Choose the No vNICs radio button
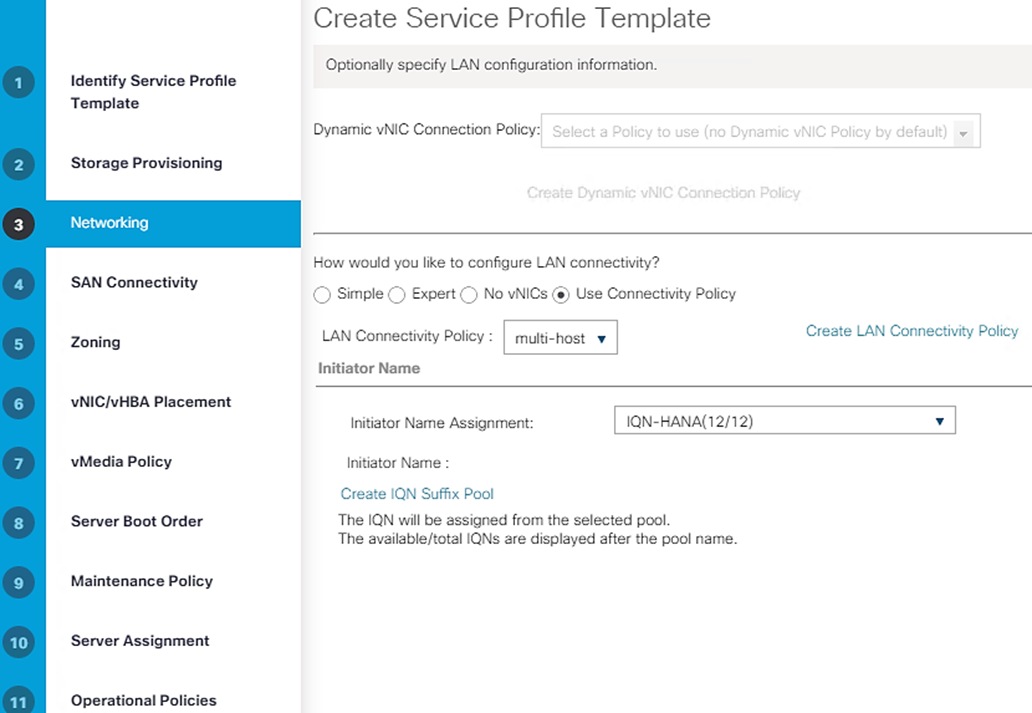This screenshot has width=1032, height=713. 468,295
